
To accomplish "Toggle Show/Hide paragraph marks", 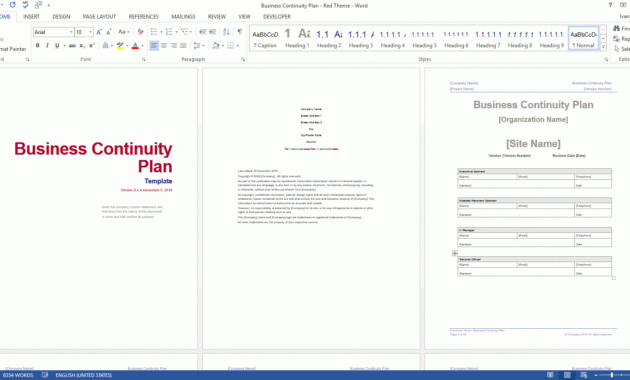I will [x=239, y=32].
